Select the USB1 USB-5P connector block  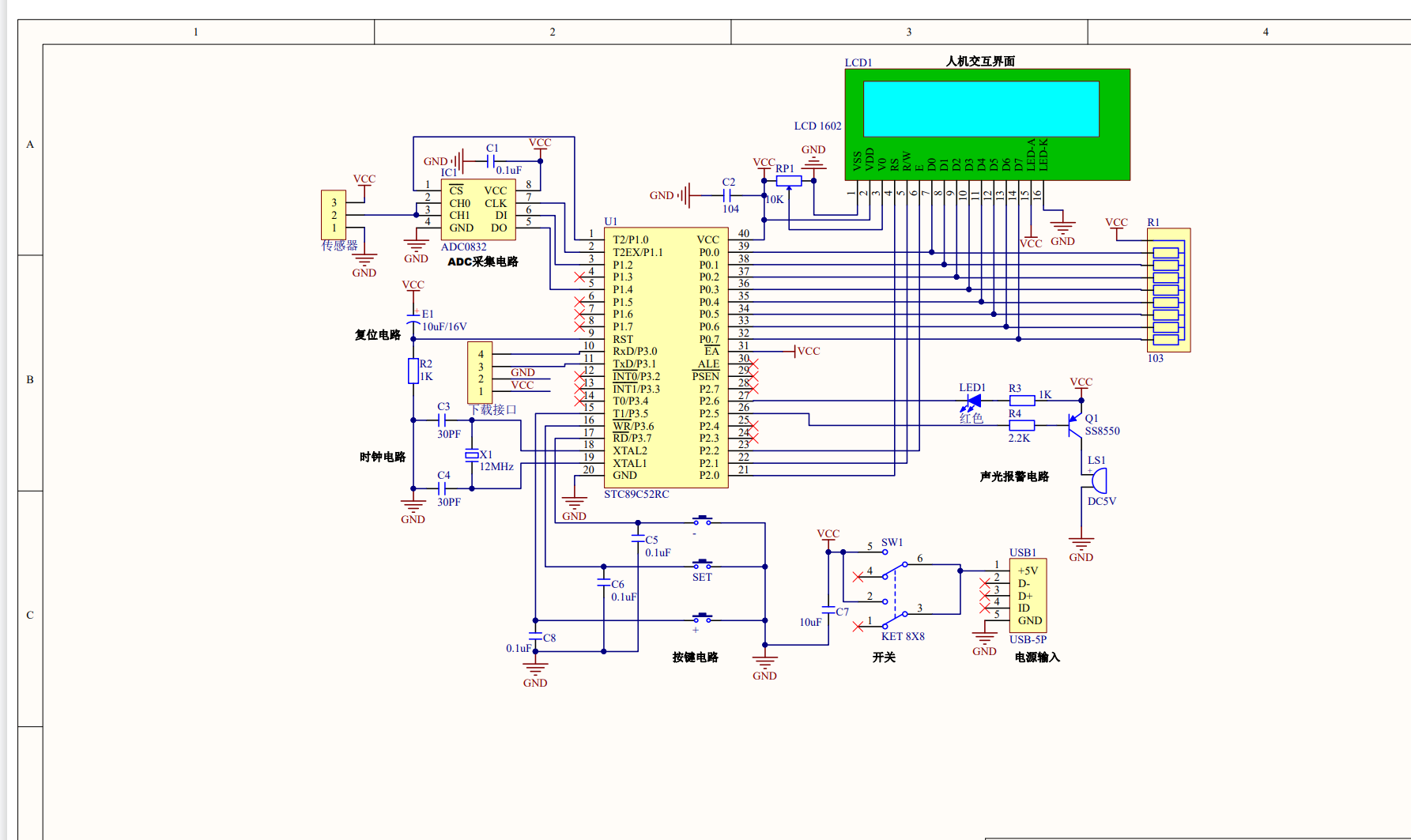click(x=1028, y=595)
